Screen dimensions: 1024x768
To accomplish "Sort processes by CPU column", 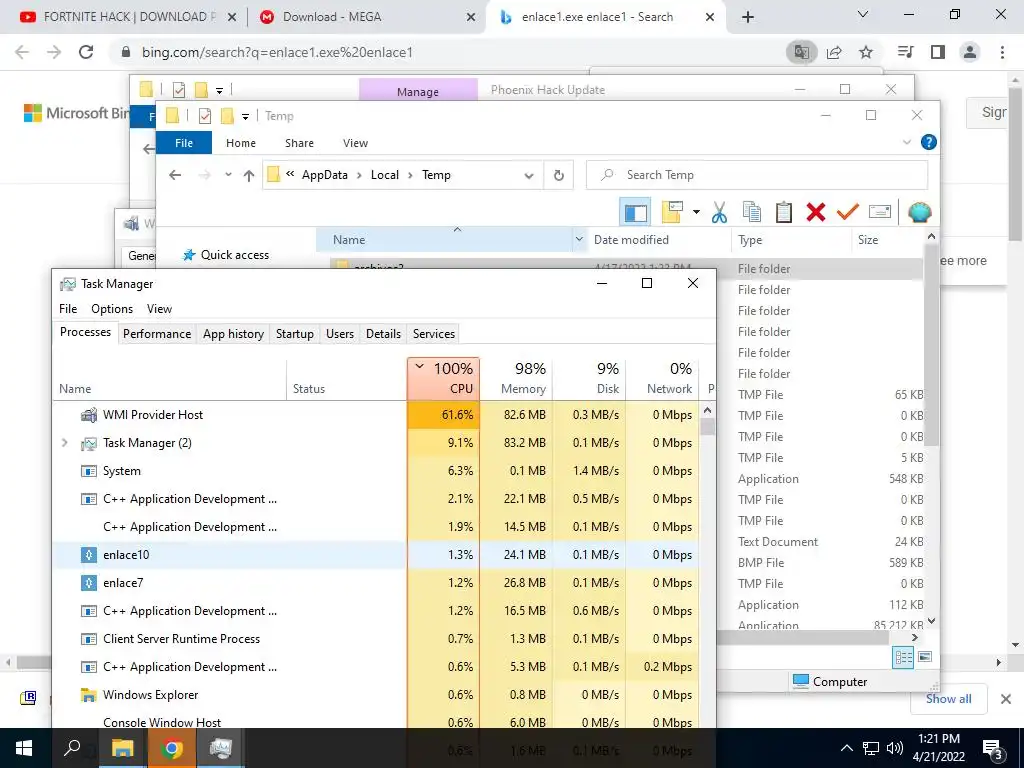I will [443, 378].
